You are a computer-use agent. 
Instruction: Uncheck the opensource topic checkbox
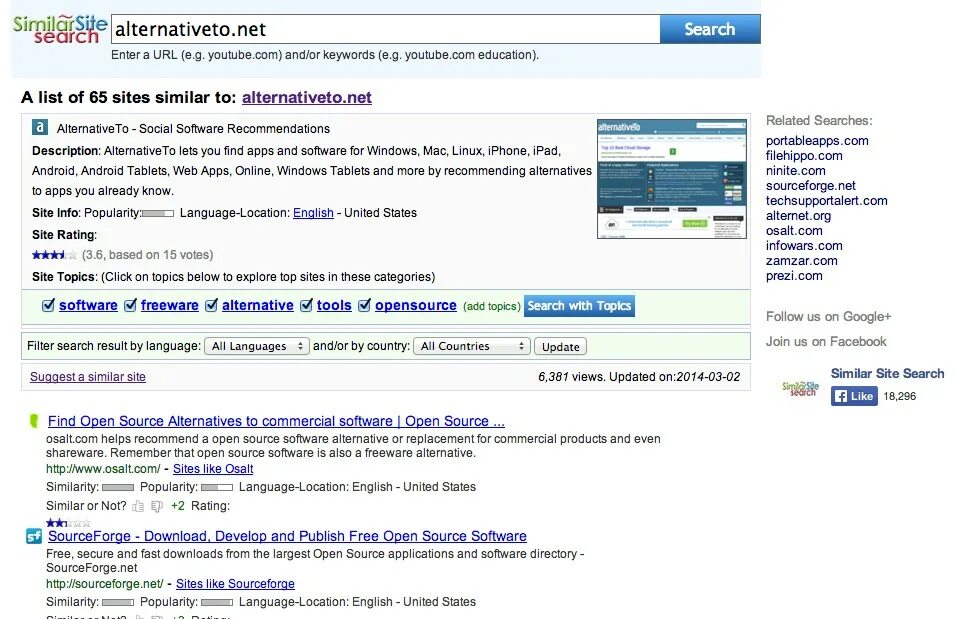(364, 305)
